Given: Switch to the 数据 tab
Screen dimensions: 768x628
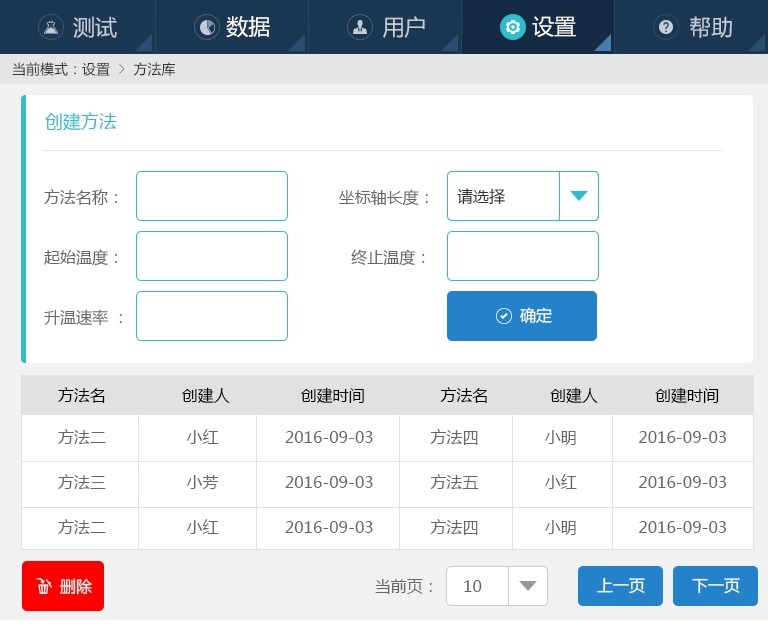Looking at the screenshot, I should click(232, 27).
